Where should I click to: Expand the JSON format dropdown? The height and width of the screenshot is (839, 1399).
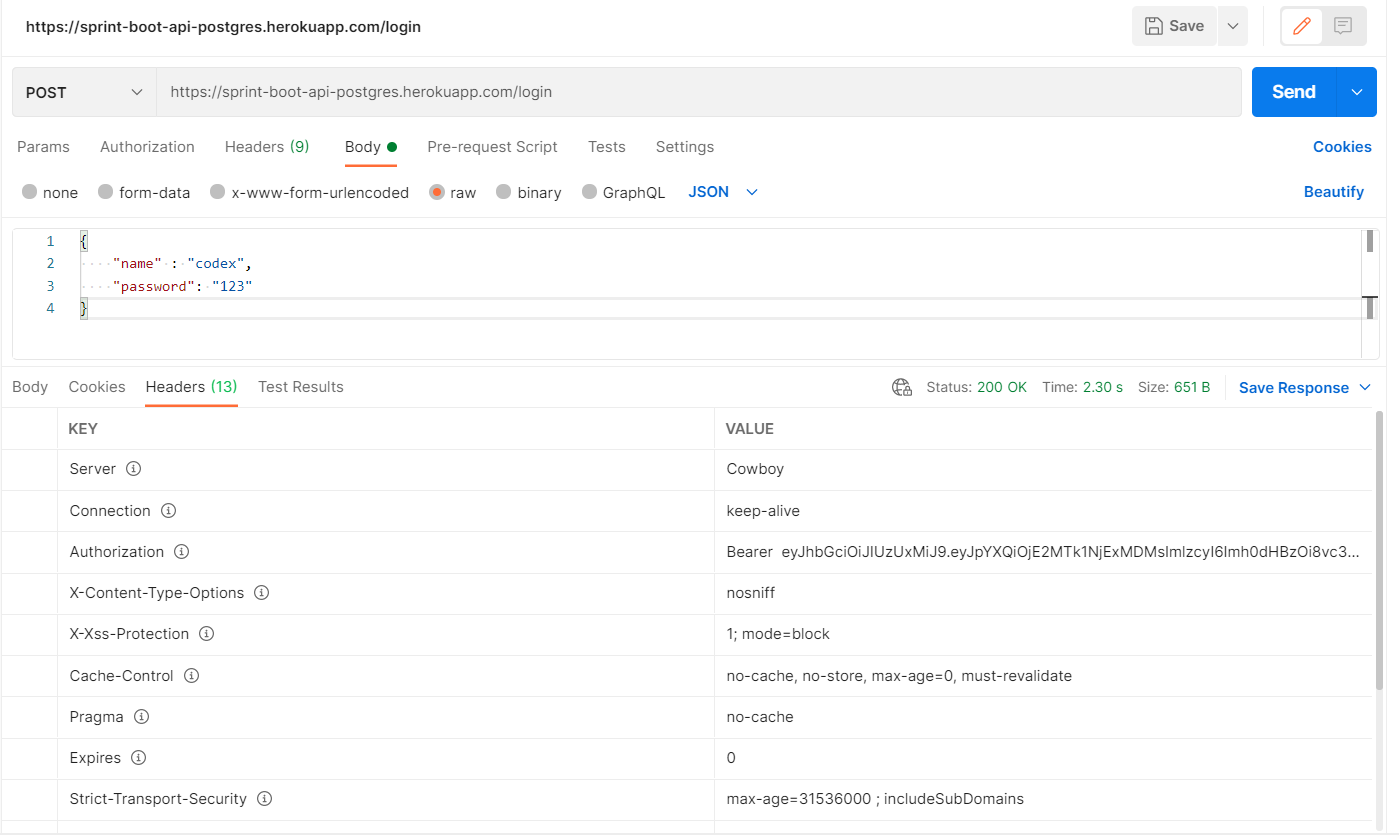723,192
